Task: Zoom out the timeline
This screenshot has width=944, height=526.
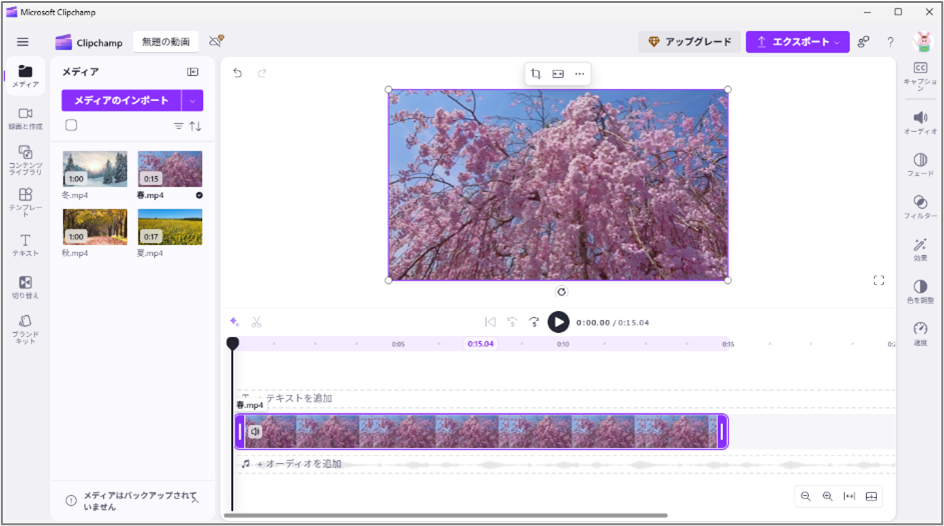Action: [x=806, y=497]
